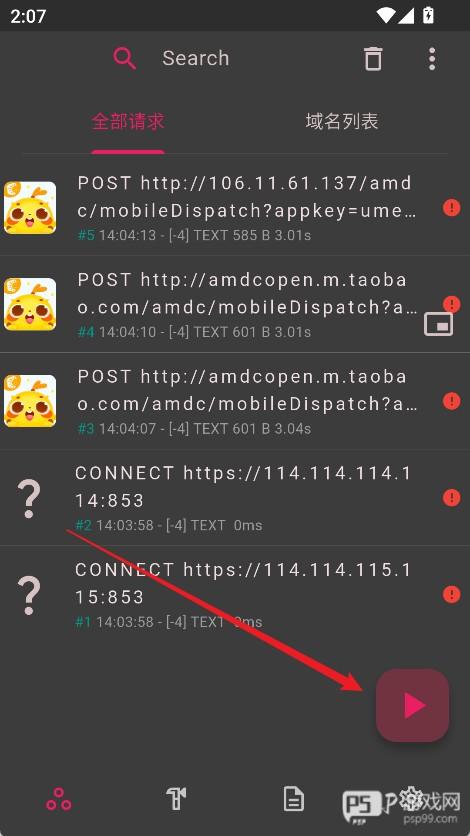Viewport: 470px width, 836px height.
Task: Click the picture-in-picture floating window icon
Action: coord(438,324)
